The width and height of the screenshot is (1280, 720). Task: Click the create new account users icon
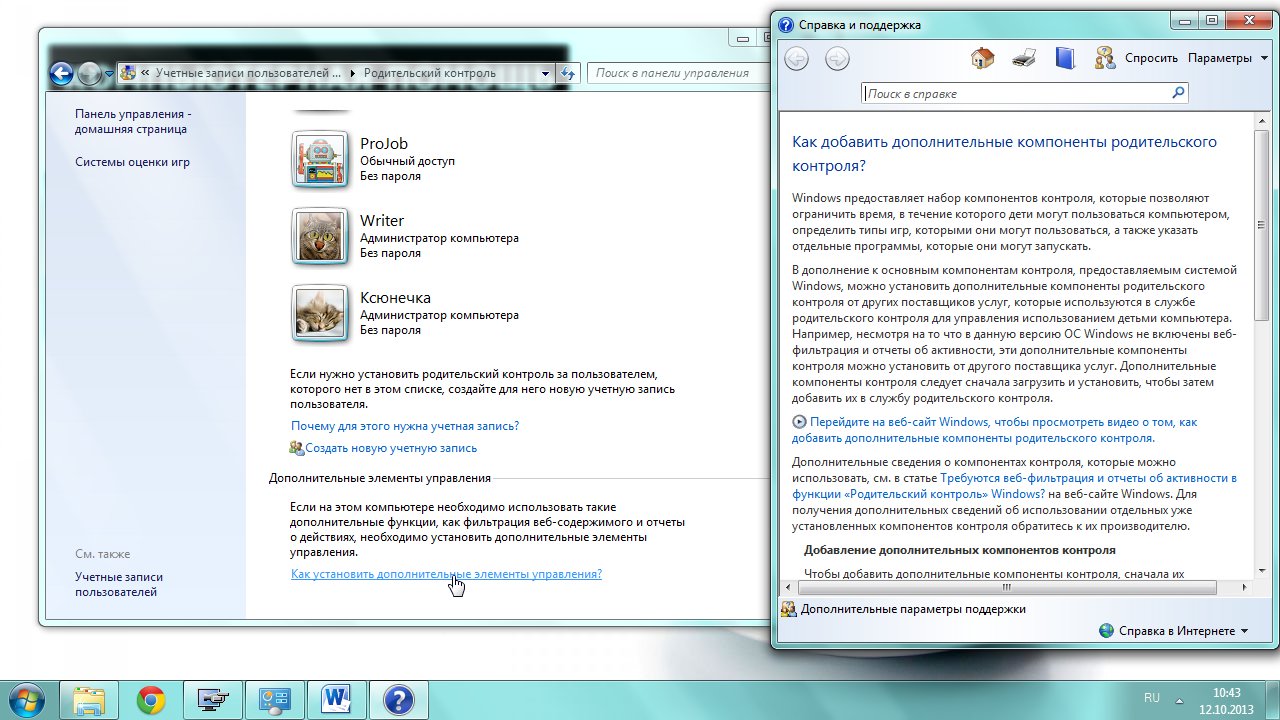(x=297, y=448)
